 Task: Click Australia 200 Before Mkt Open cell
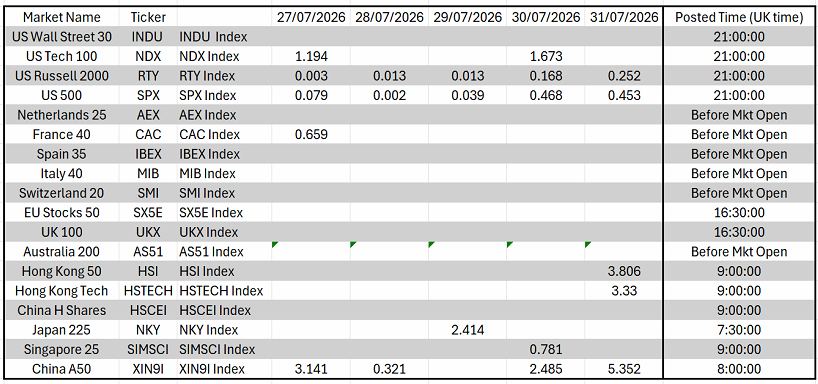click(x=739, y=251)
